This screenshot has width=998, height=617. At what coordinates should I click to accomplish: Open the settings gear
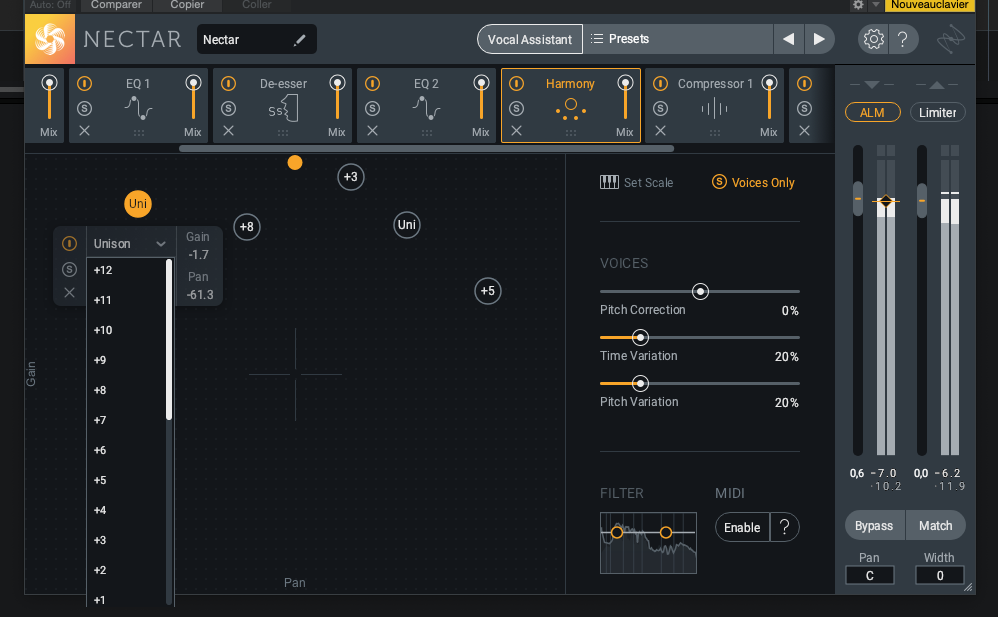pyautogui.click(x=873, y=38)
